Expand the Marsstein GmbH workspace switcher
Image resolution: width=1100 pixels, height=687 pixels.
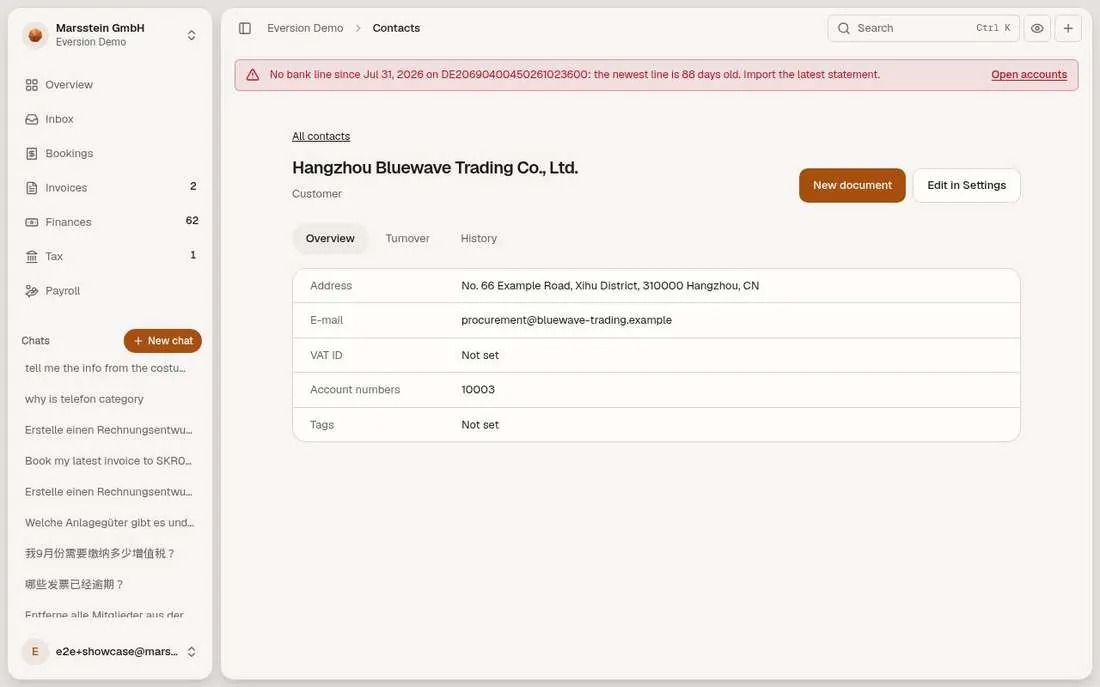tap(192, 35)
